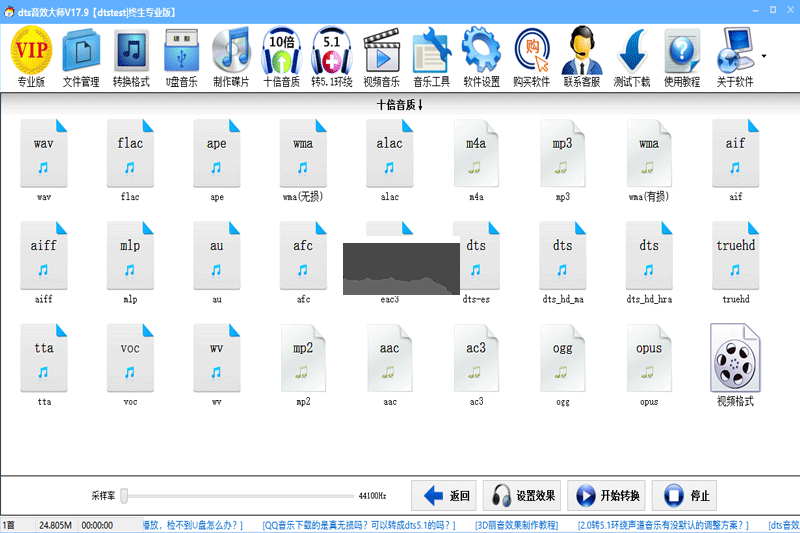Open 软件设置 gear settings
This screenshot has width=800, height=533.
481,57
